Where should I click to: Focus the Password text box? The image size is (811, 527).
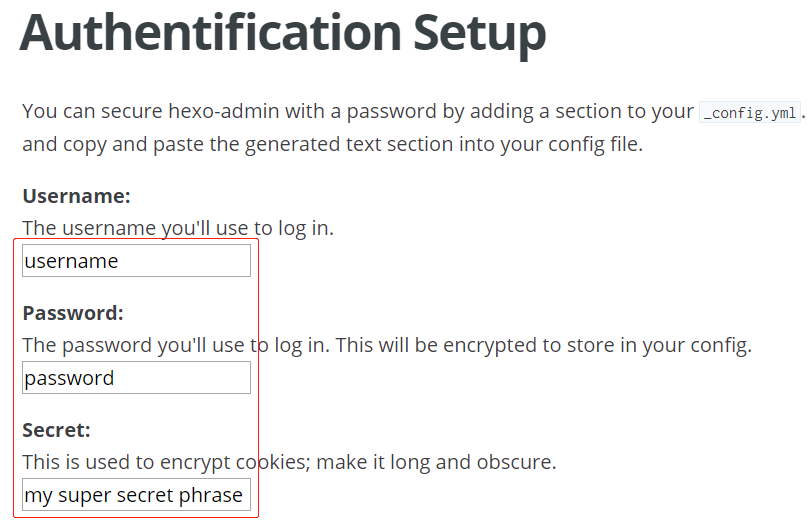136,378
